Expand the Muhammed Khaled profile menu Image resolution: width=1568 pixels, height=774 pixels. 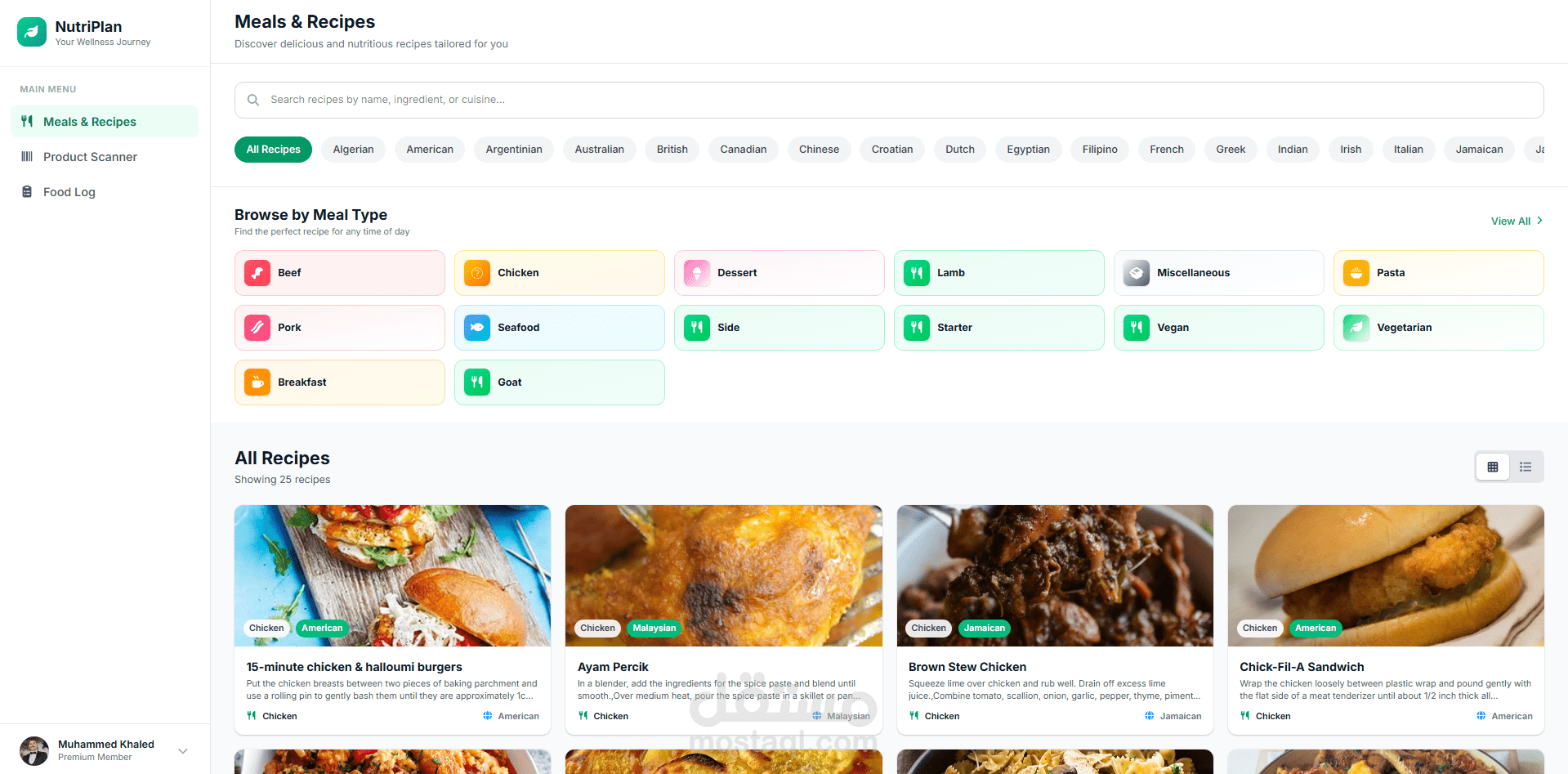[182, 750]
